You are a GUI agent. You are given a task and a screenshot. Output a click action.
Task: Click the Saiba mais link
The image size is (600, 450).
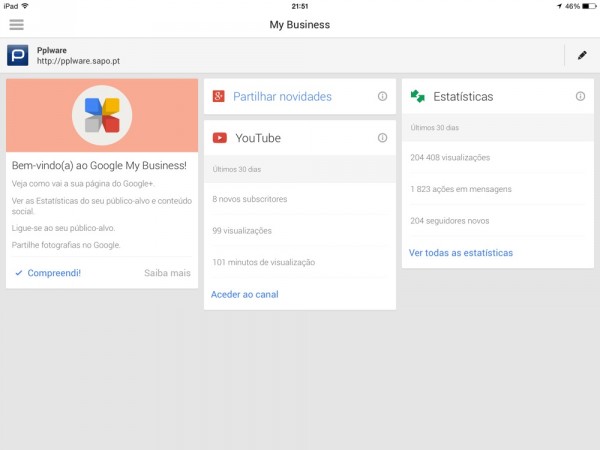pyautogui.click(x=167, y=273)
